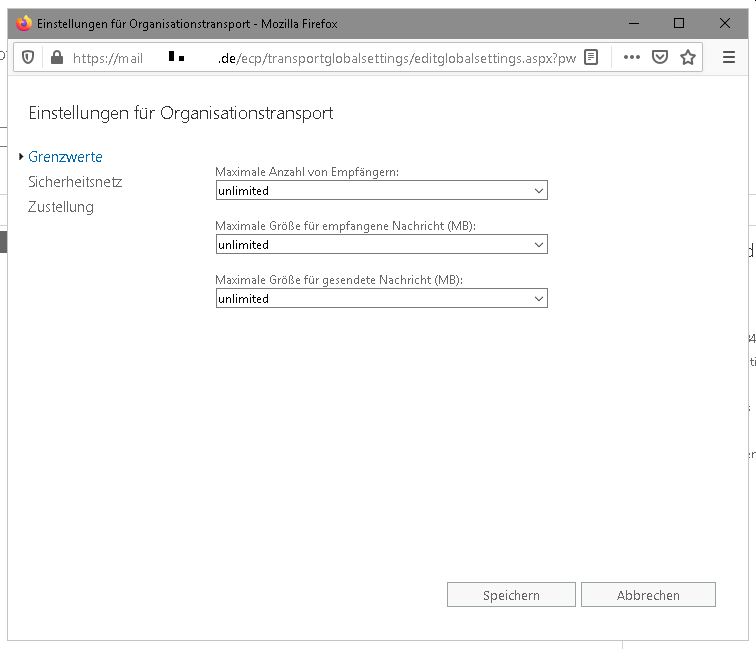Switch to the Sicherheitsnetz section

pyautogui.click(x=75, y=182)
